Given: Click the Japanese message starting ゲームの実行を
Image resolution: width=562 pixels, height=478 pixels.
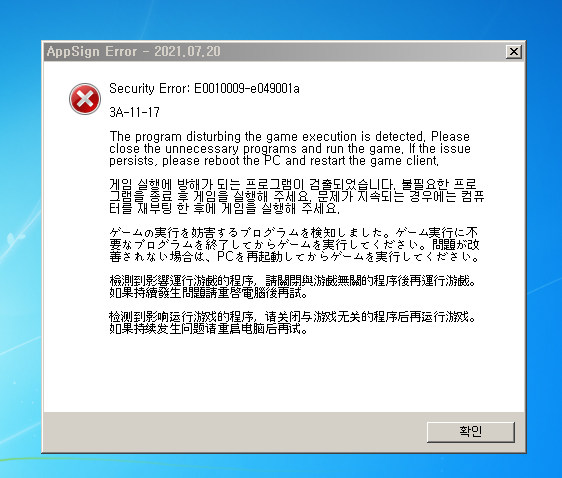Looking at the screenshot, I should (x=295, y=244).
